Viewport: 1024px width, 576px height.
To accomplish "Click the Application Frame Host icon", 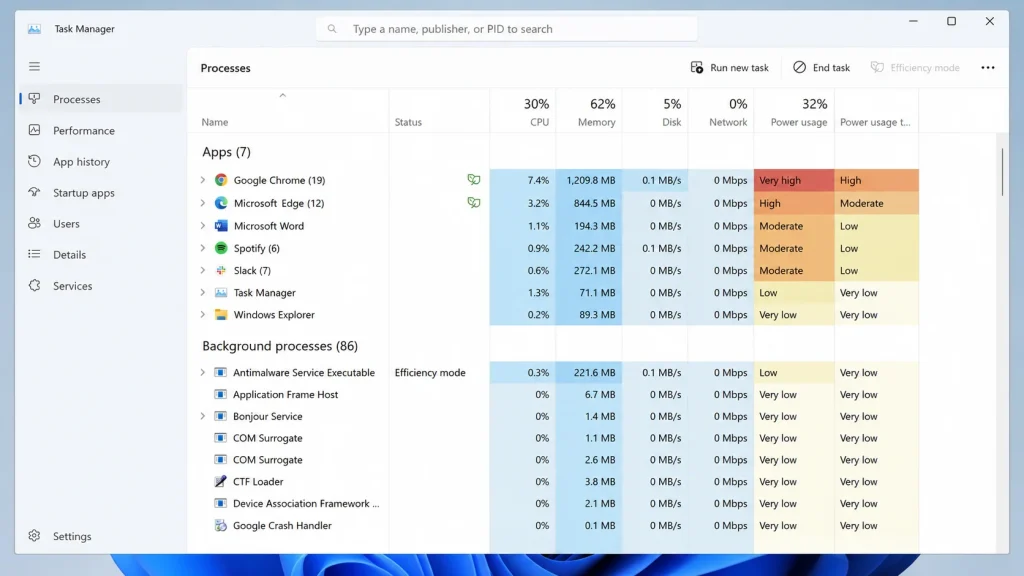I will click(220, 394).
